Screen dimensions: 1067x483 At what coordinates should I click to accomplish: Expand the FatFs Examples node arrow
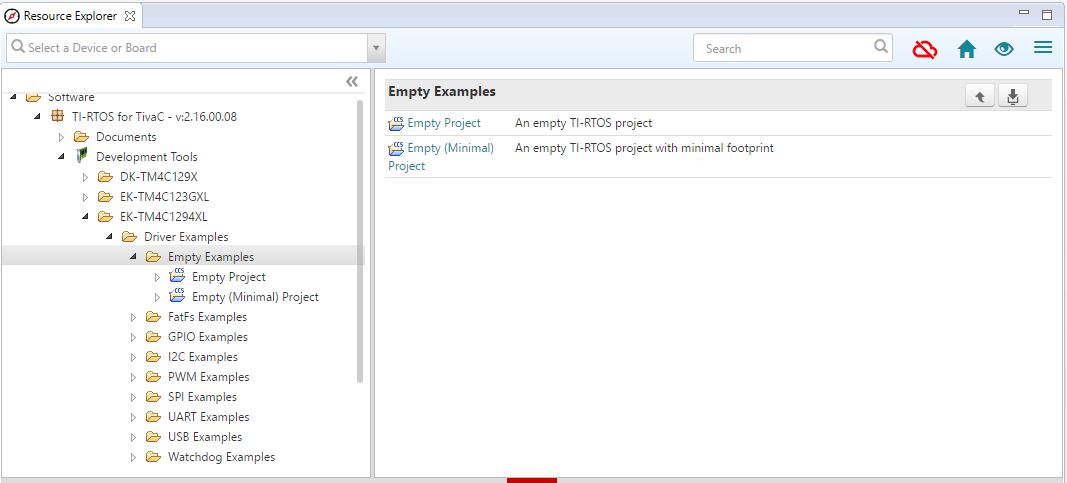tap(133, 317)
